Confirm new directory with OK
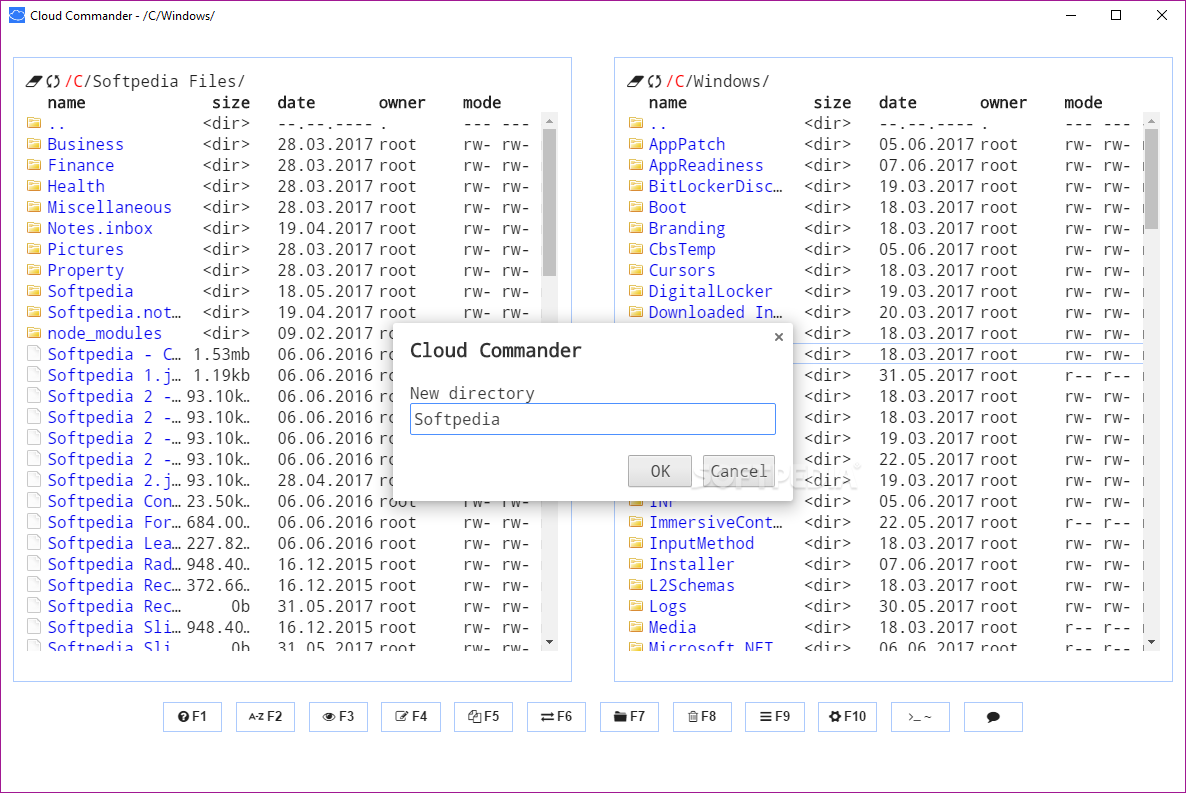This screenshot has width=1186, height=793. click(660, 471)
